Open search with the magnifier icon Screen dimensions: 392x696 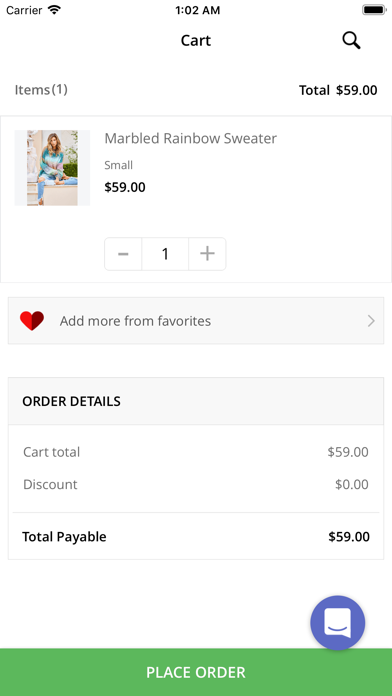coord(351,40)
